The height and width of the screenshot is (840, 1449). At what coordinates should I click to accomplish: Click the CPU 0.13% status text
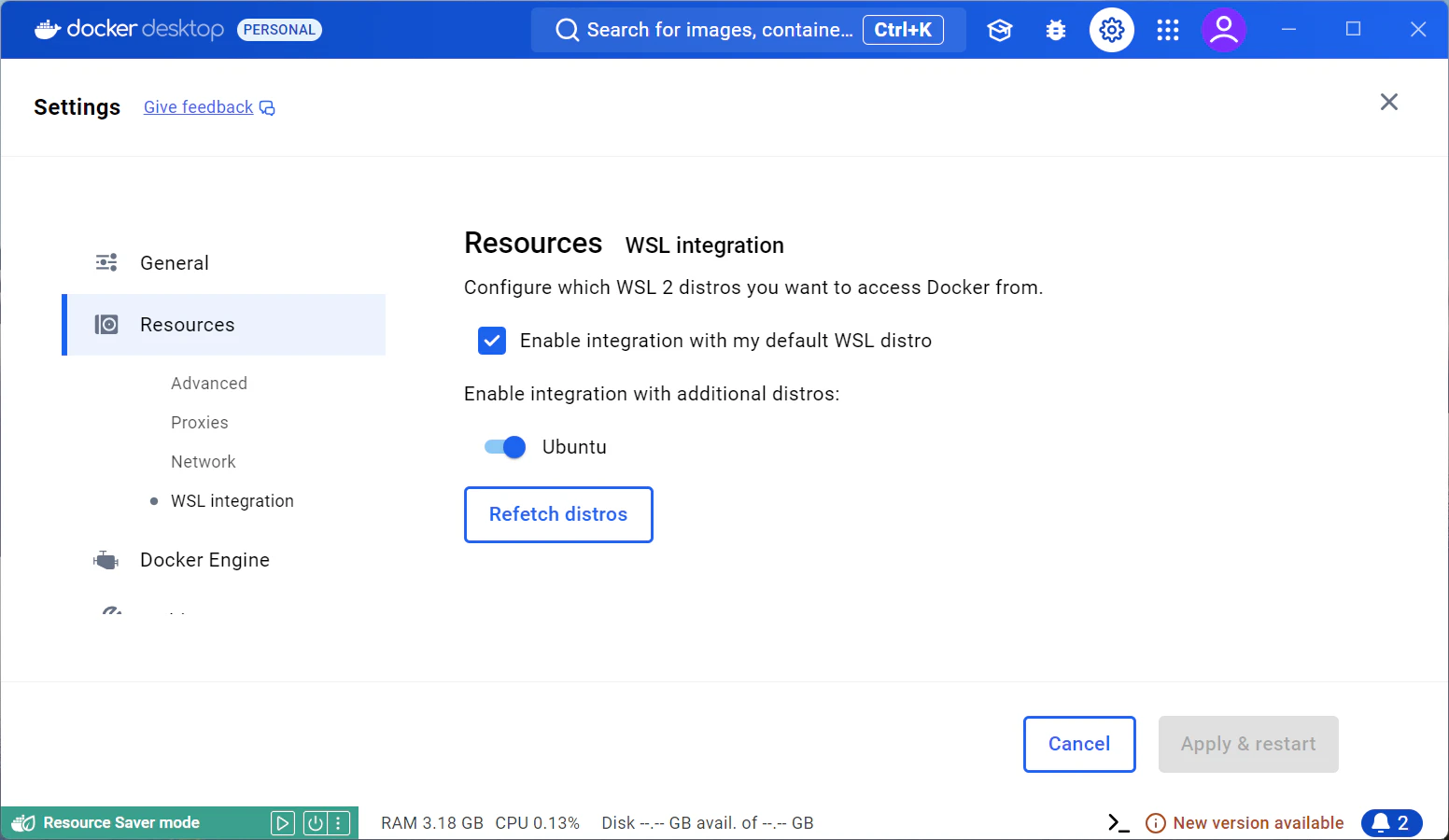(x=538, y=823)
